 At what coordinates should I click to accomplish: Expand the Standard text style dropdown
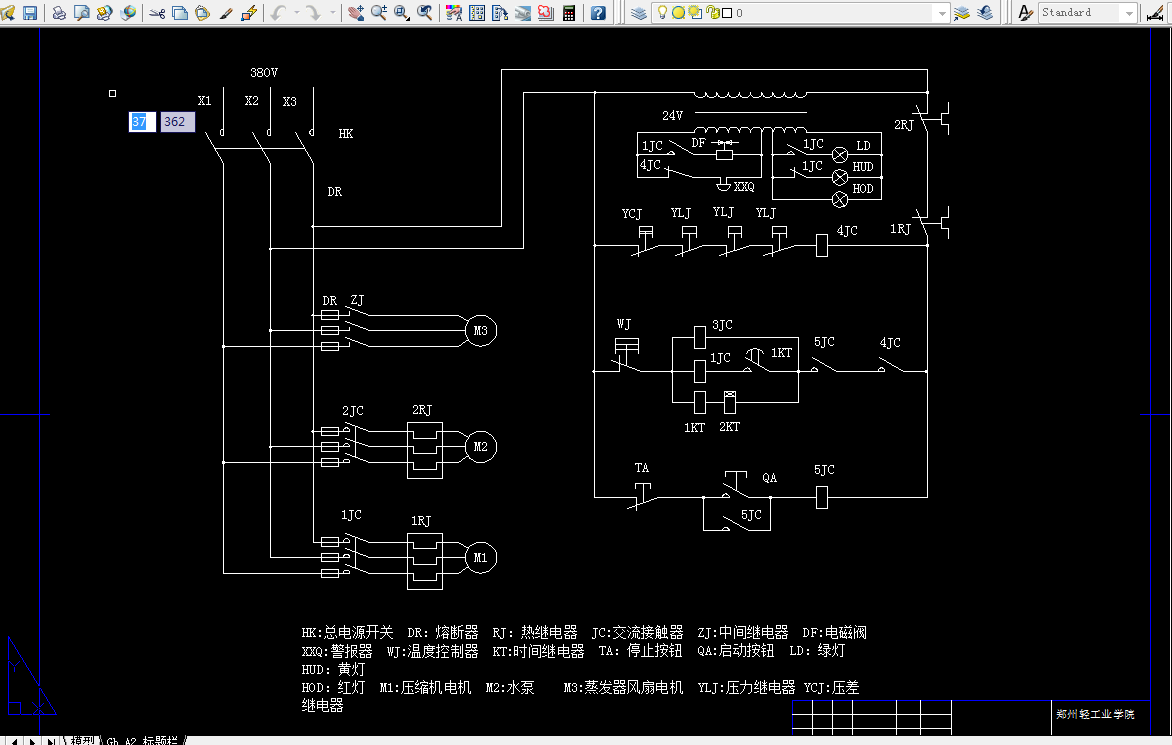1129,13
